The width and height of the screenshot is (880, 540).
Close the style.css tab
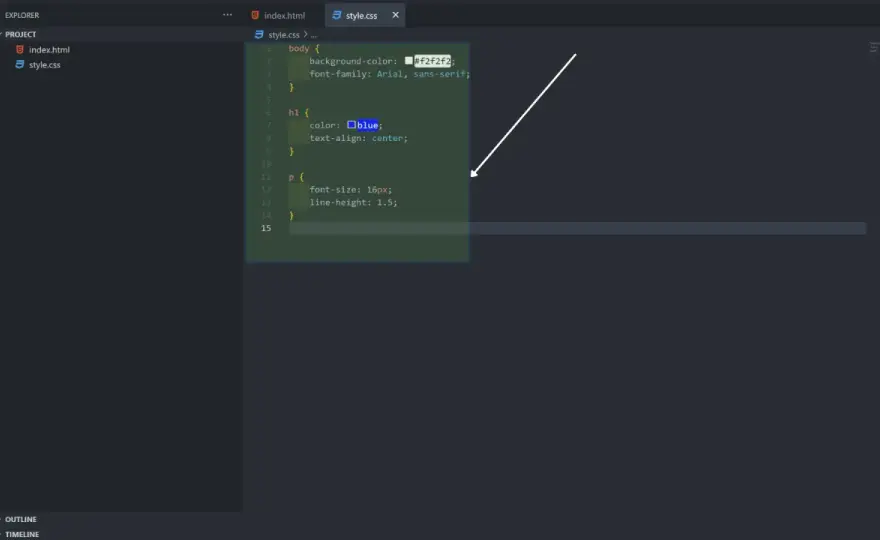396,15
